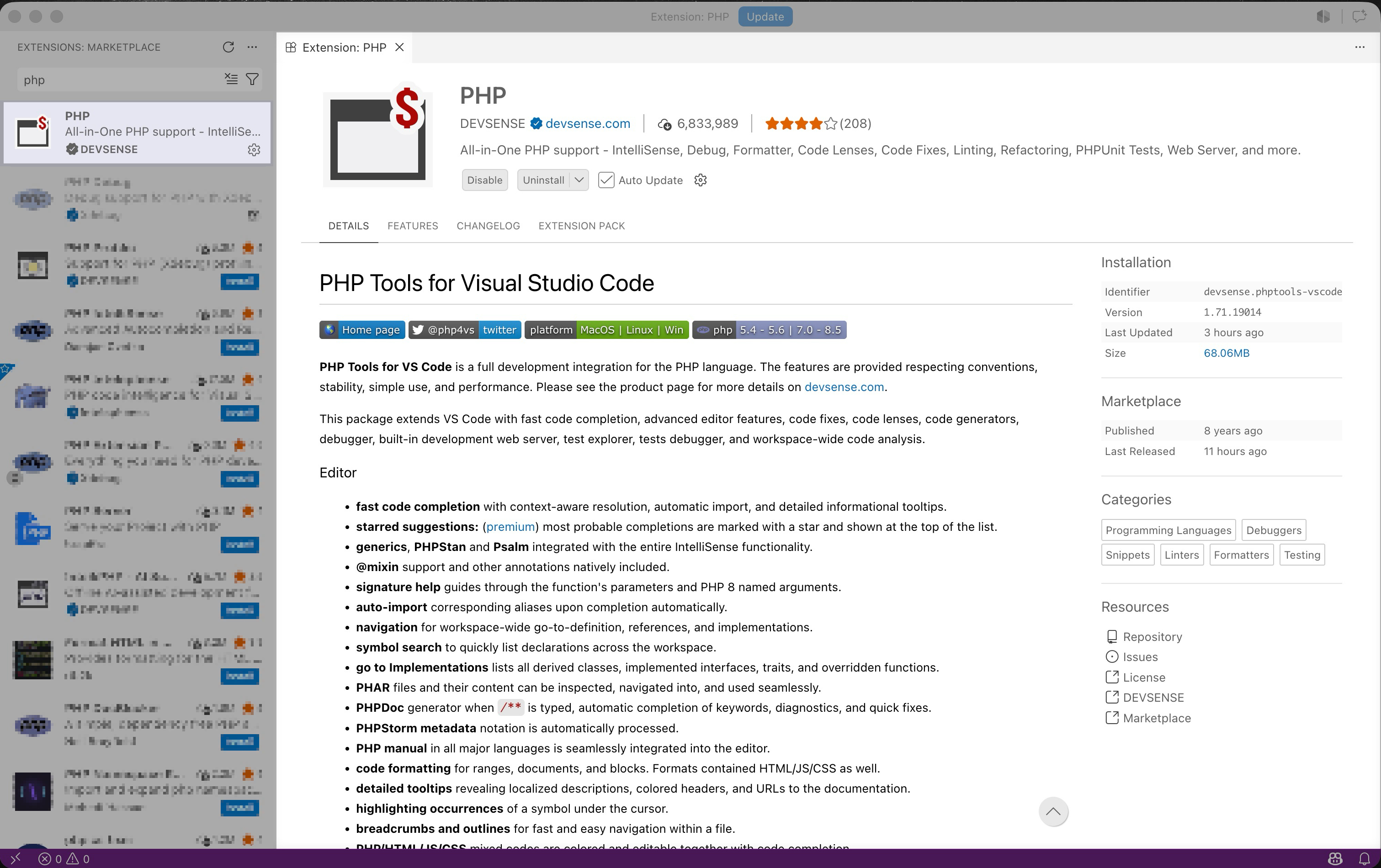Close the Extension: PHP tab
1381x868 pixels.
tap(400, 47)
